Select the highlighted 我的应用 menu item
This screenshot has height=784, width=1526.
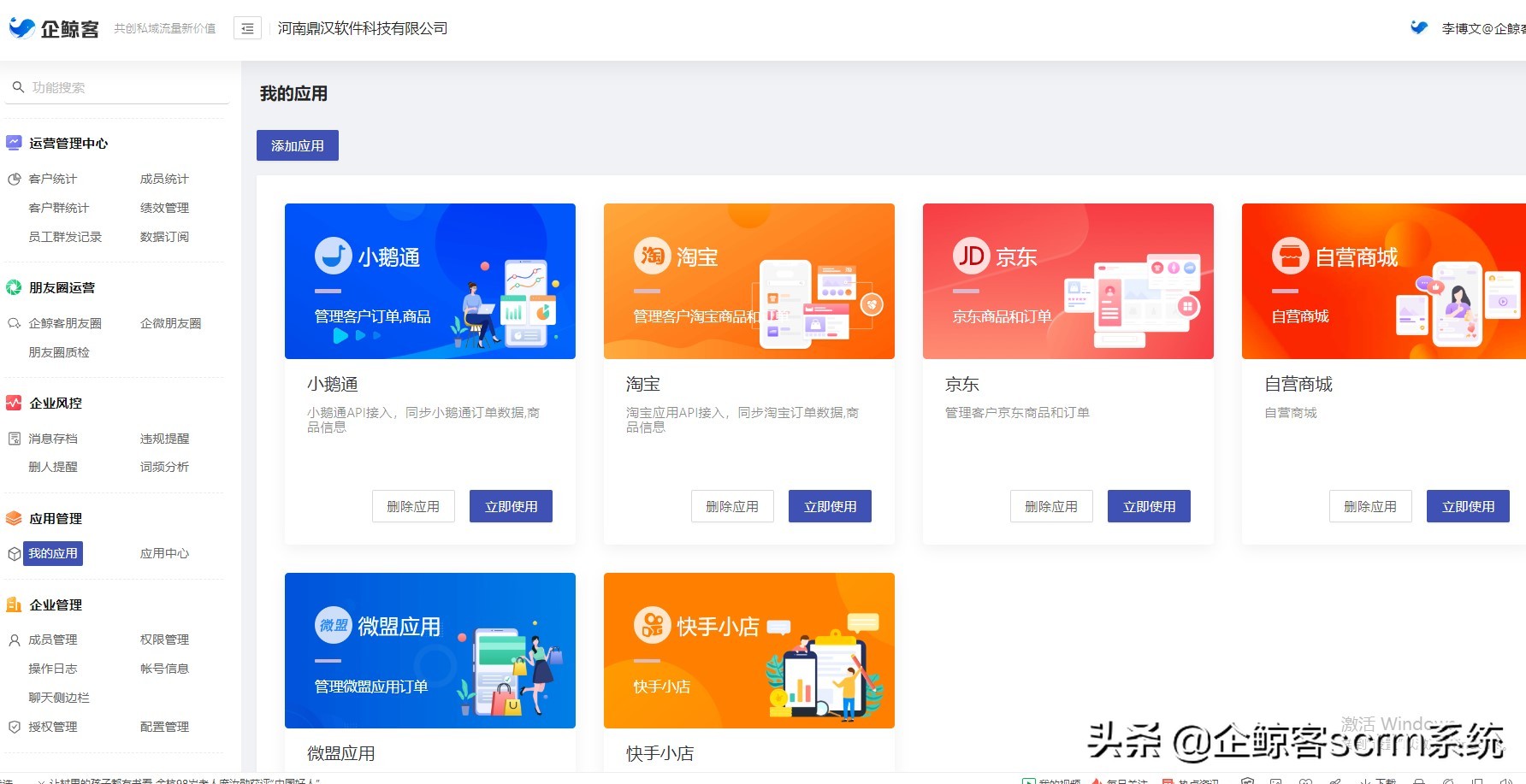pyautogui.click(x=53, y=553)
